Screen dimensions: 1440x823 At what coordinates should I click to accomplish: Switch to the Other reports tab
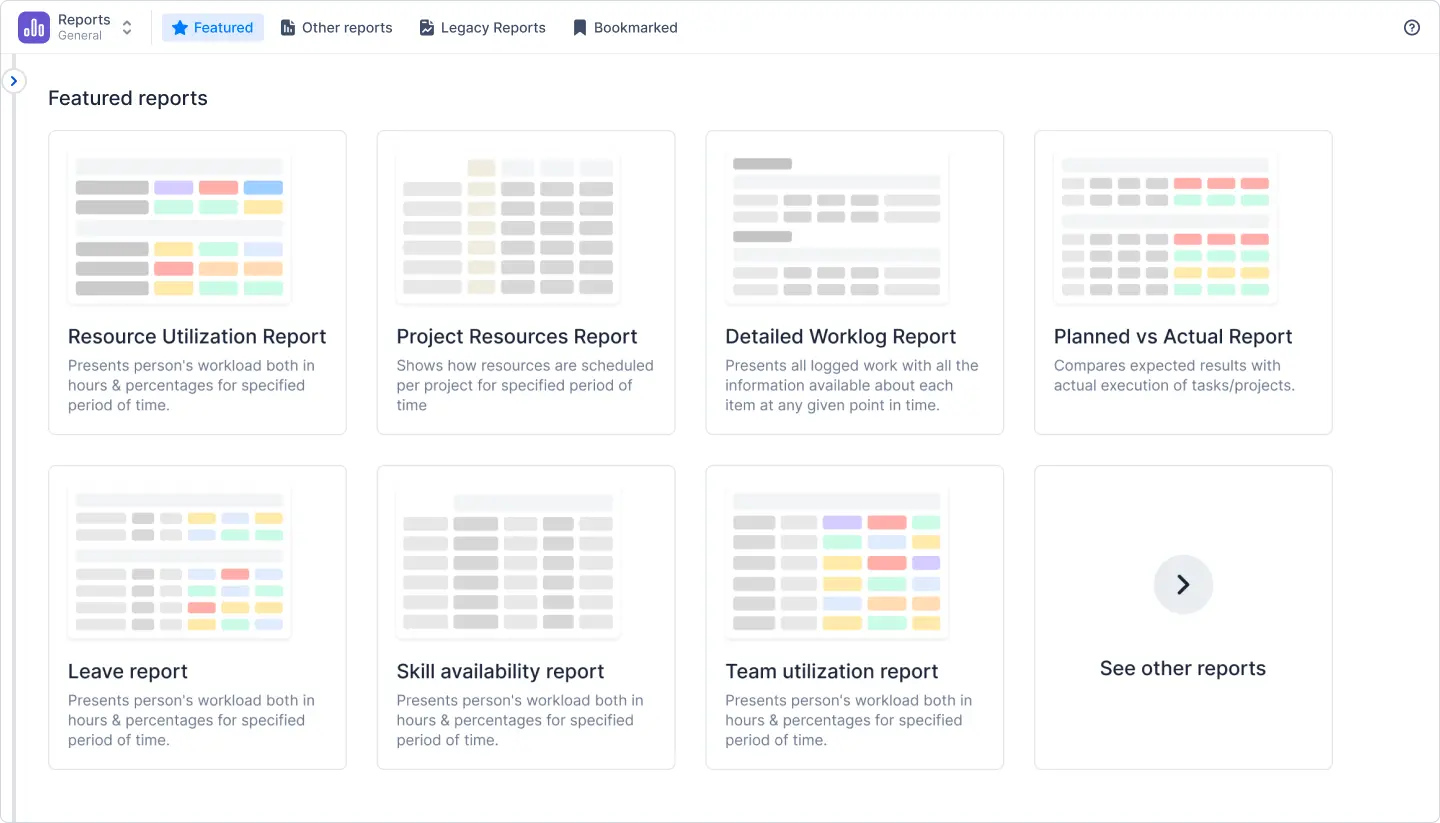pyautogui.click(x=336, y=27)
